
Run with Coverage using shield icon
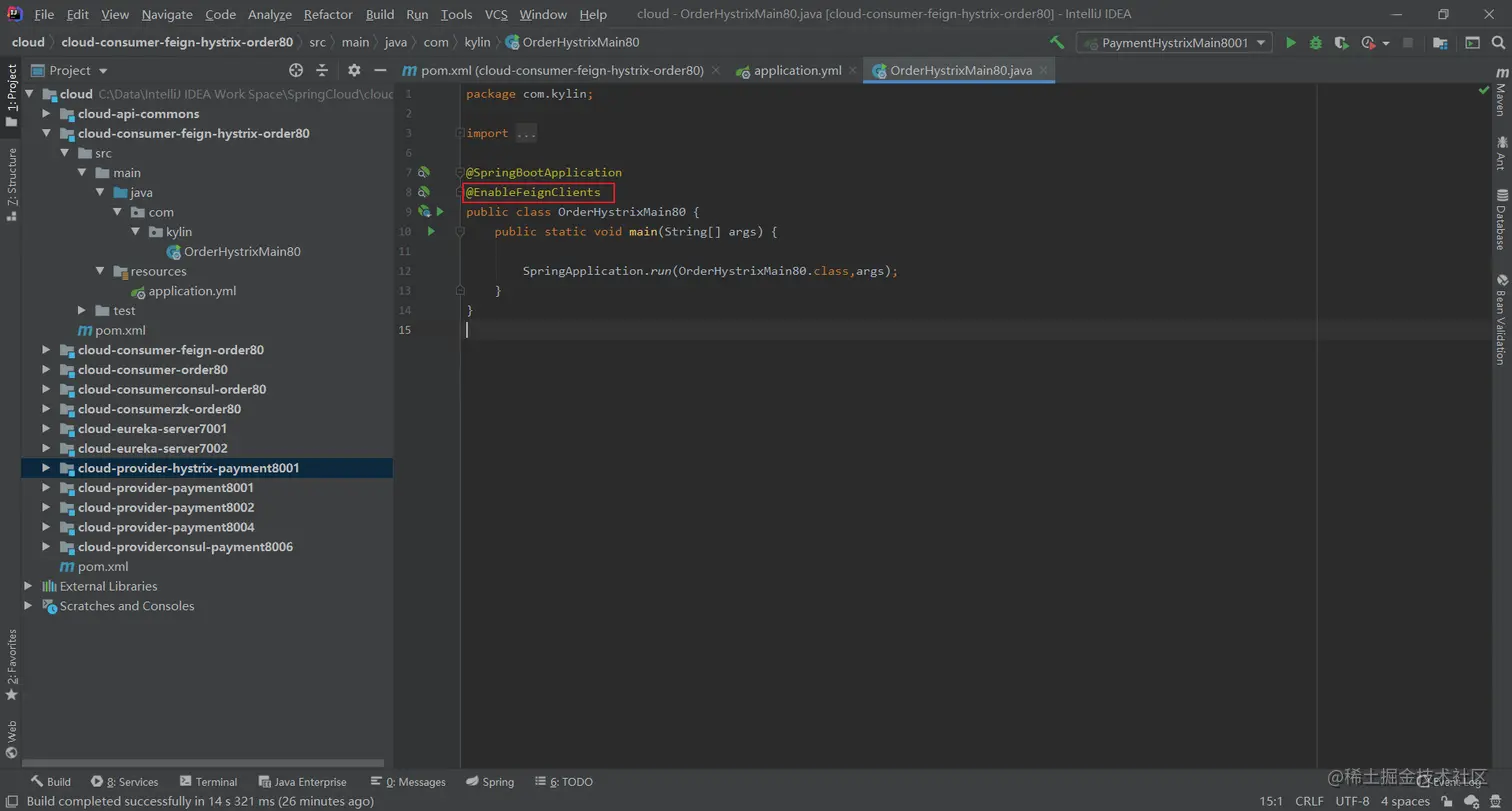click(1341, 43)
